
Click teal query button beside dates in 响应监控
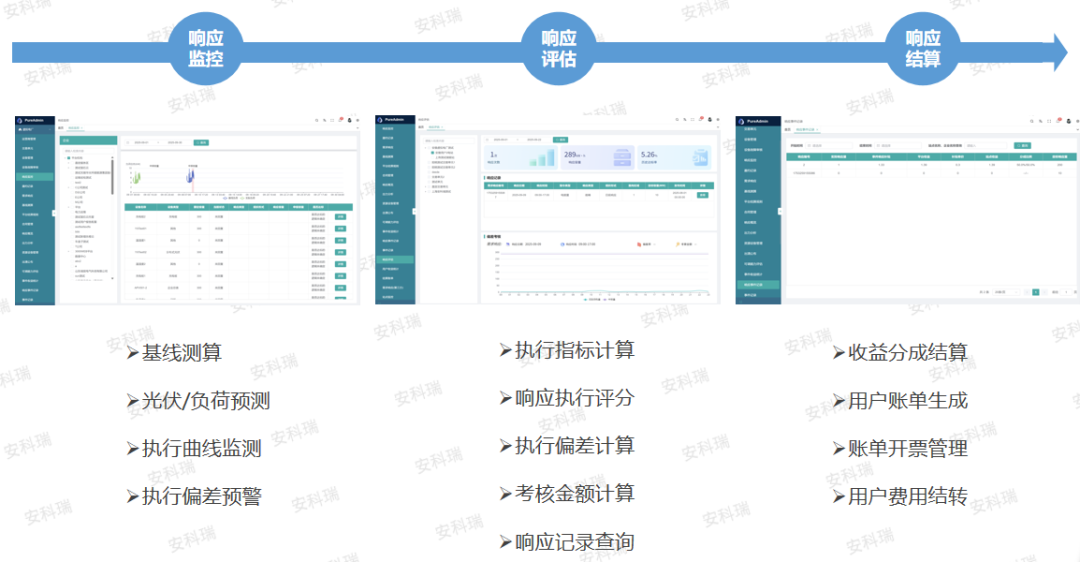pyautogui.click(x=201, y=142)
